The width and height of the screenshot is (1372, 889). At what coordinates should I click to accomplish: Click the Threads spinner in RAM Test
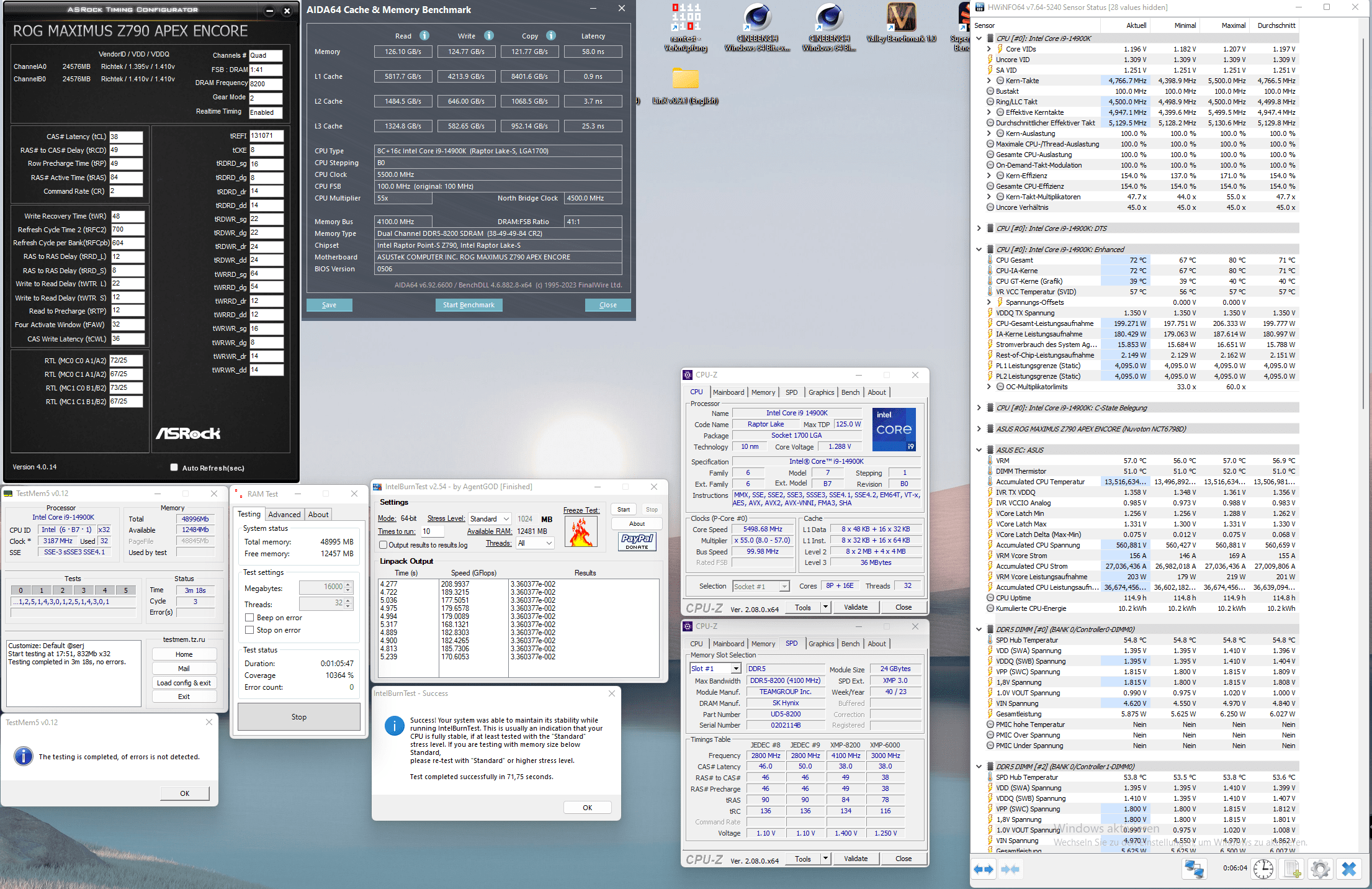[x=348, y=603]
